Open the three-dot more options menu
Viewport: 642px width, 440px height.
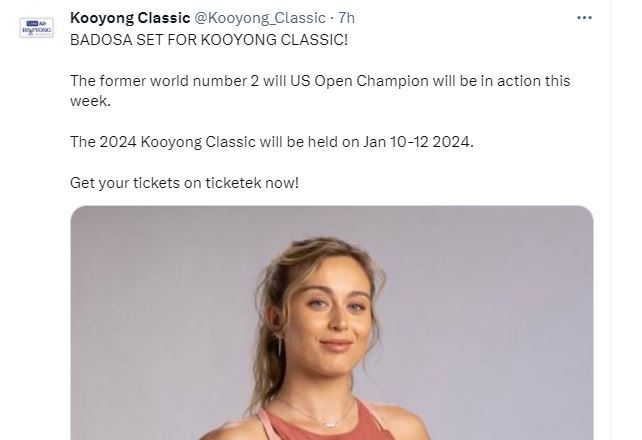584,18
